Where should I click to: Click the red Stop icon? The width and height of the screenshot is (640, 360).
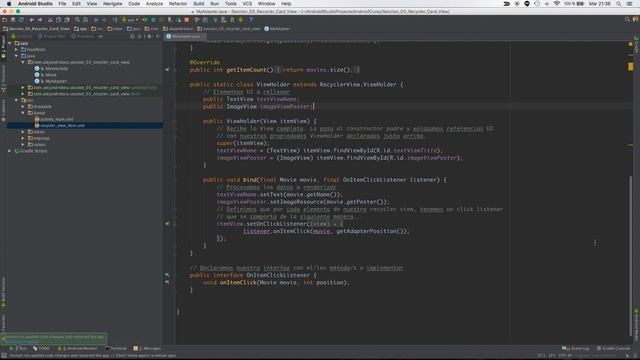coord(187,20)
